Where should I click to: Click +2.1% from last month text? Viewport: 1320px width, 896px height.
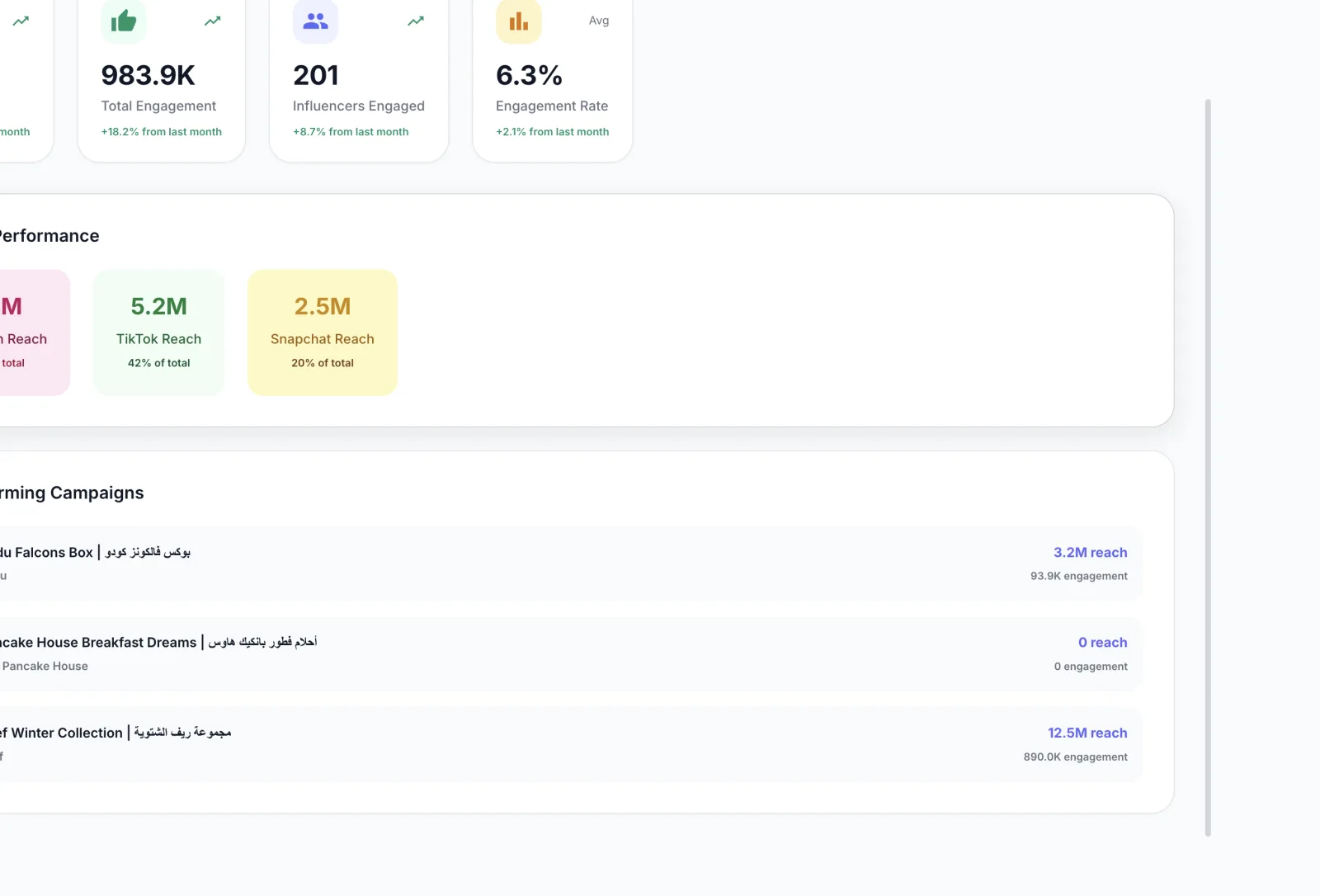pyautogui.click(x=553, y=132)
